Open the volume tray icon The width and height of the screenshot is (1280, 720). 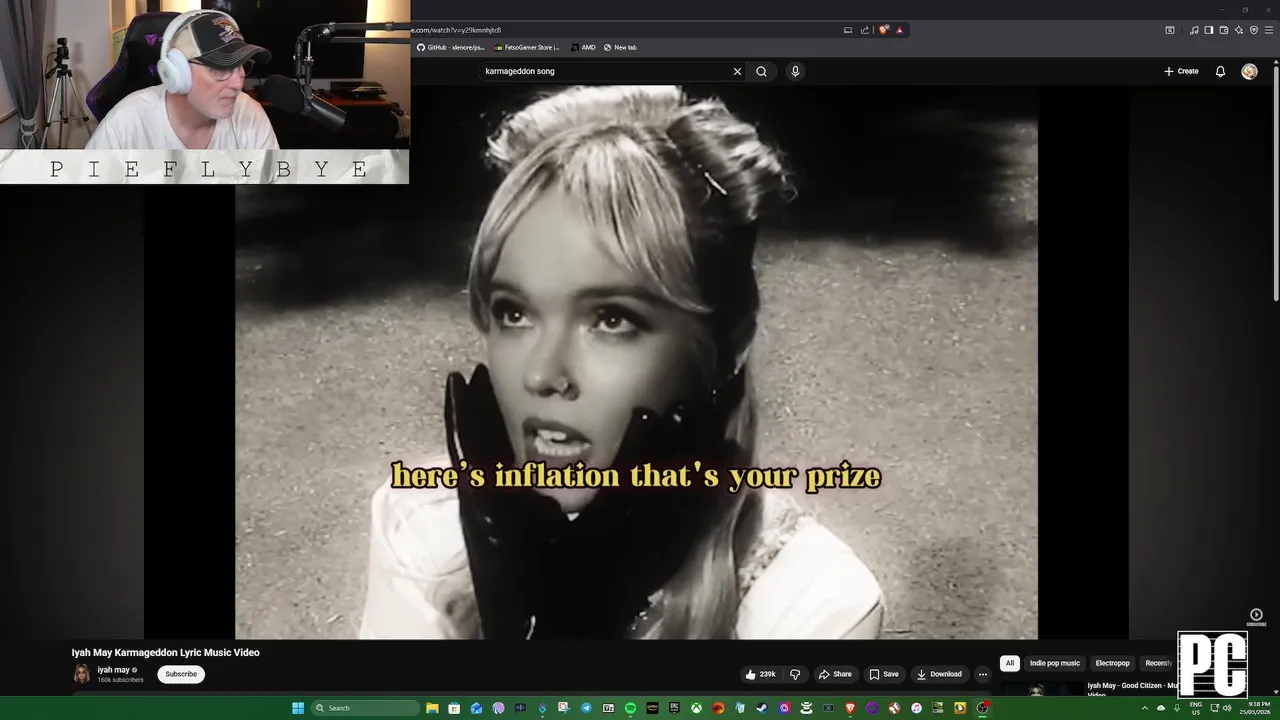tap(1227, 708)
